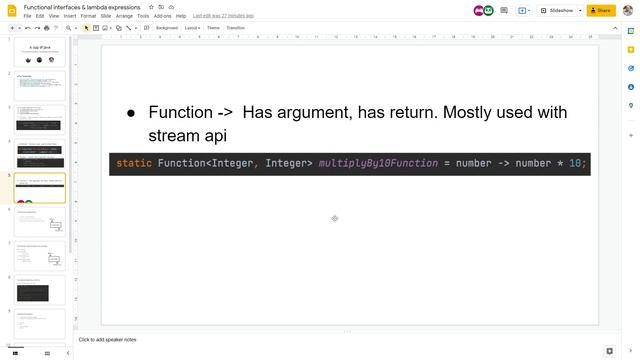Screen dimensions: 640x360
Task: Open Layout dropdown
Action: tap(192, 28)
